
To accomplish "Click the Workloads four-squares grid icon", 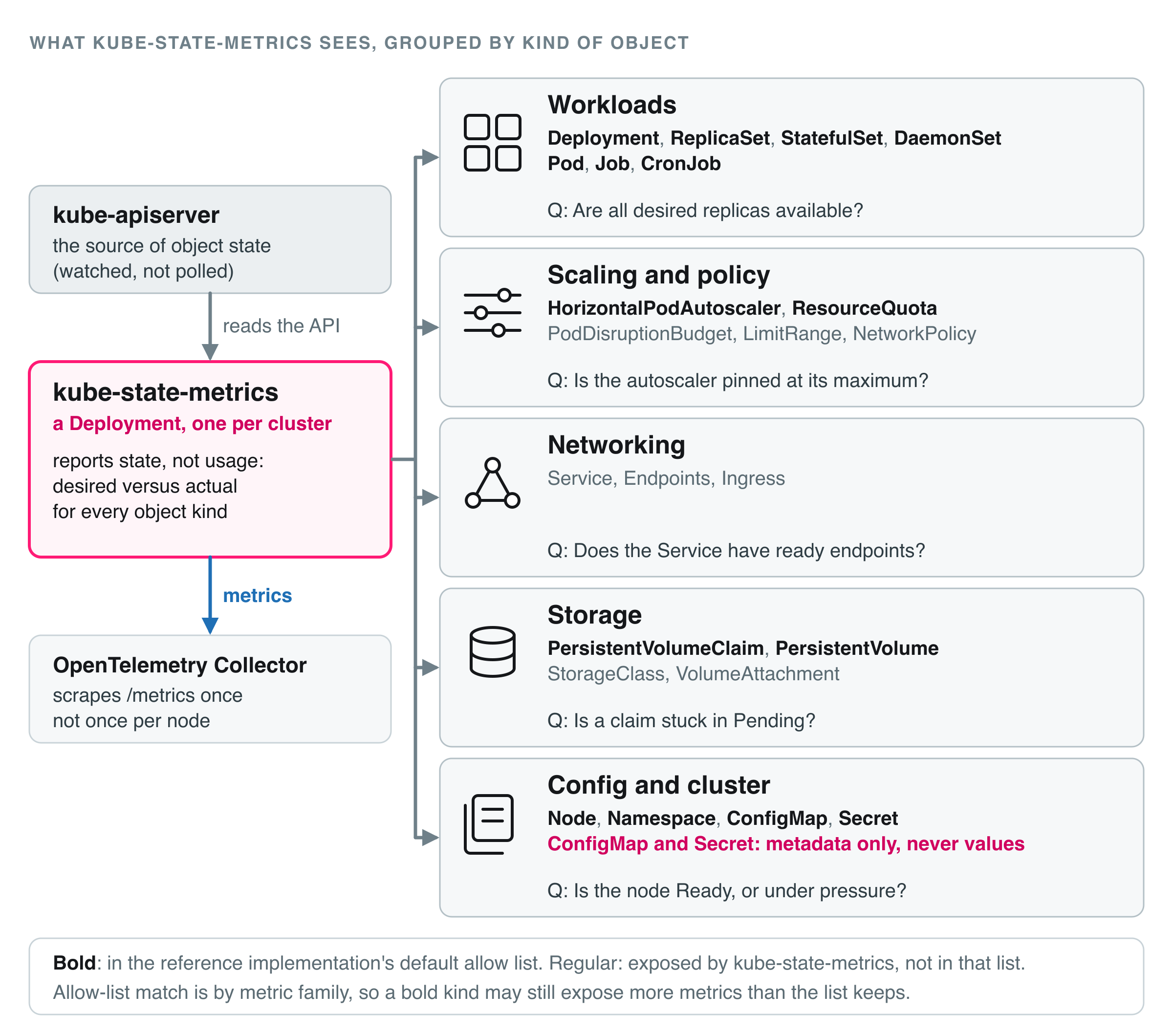I will (492, 143).
